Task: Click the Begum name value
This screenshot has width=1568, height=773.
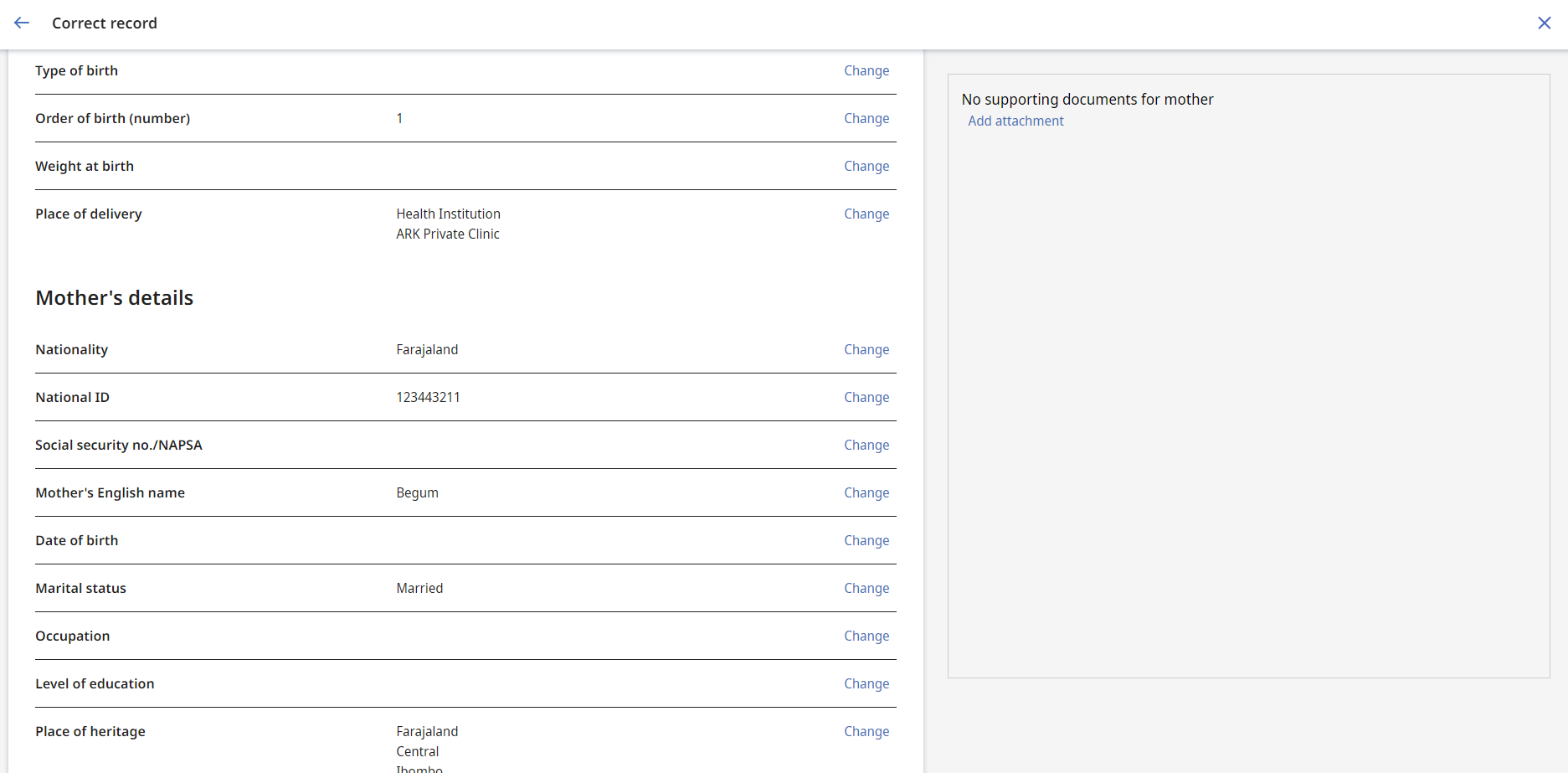Action: [x=417, y=492]
